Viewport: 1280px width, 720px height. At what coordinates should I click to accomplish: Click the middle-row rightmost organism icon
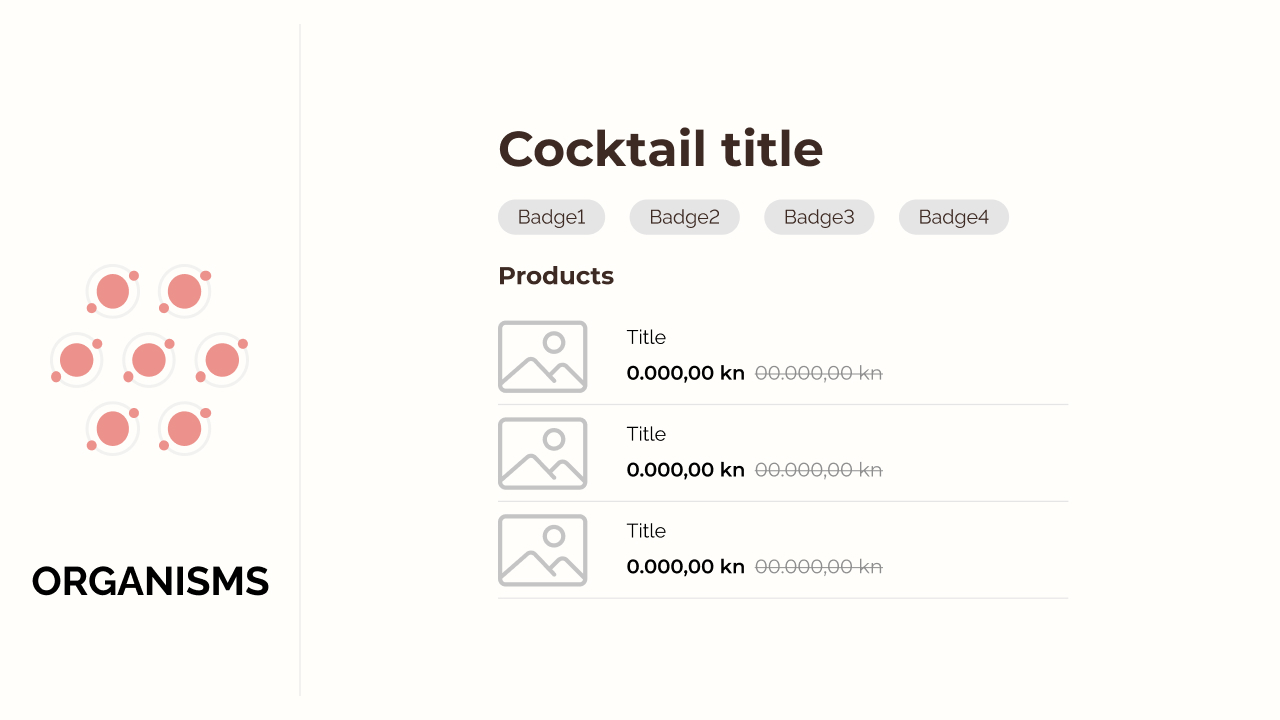pyautogui.click(x=222, y=360)
